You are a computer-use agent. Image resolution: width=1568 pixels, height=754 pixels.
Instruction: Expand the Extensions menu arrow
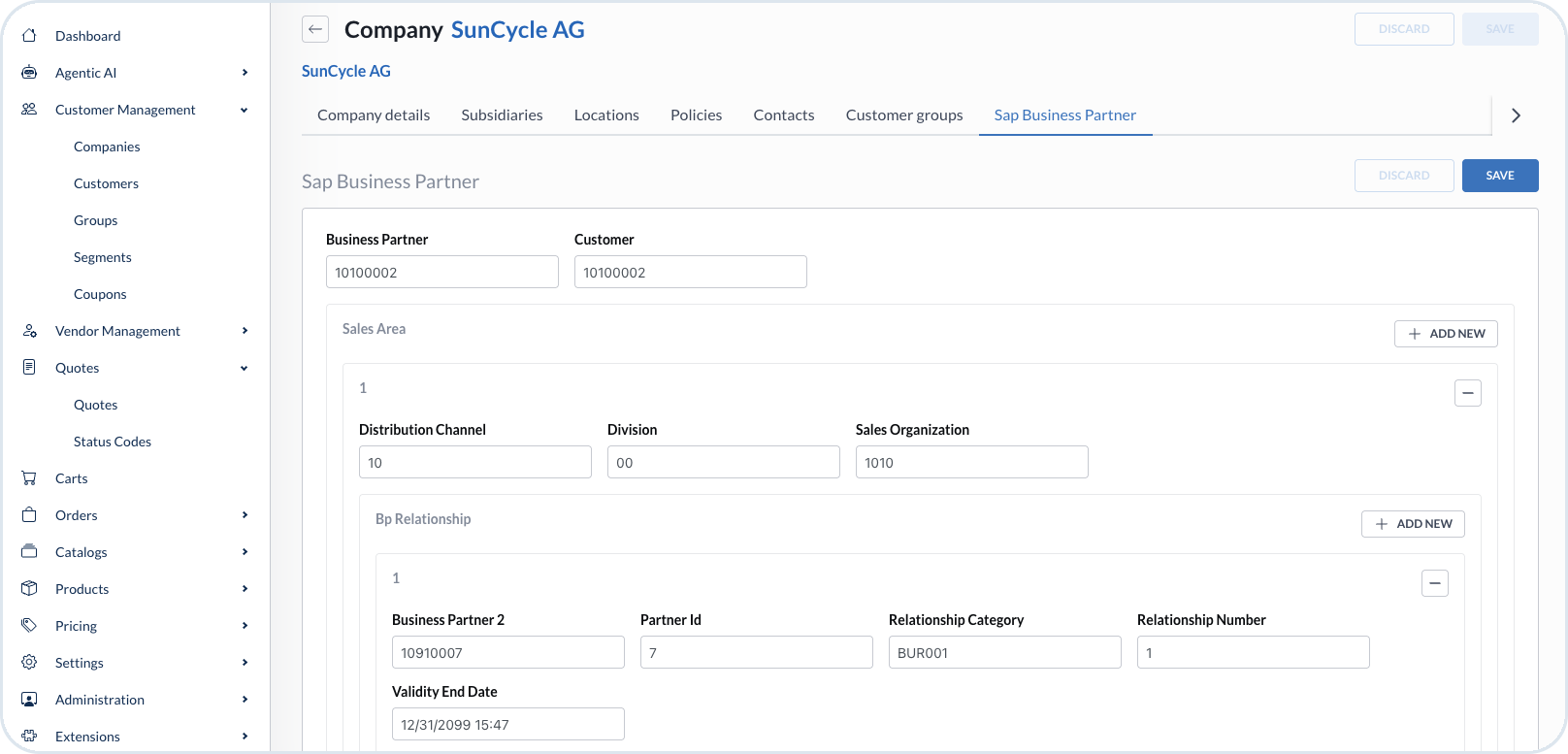click(245, 737)
